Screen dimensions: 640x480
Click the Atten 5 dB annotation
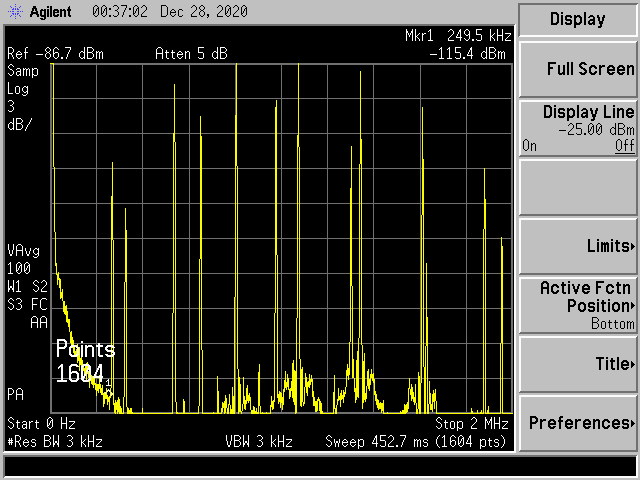[192, 53]
